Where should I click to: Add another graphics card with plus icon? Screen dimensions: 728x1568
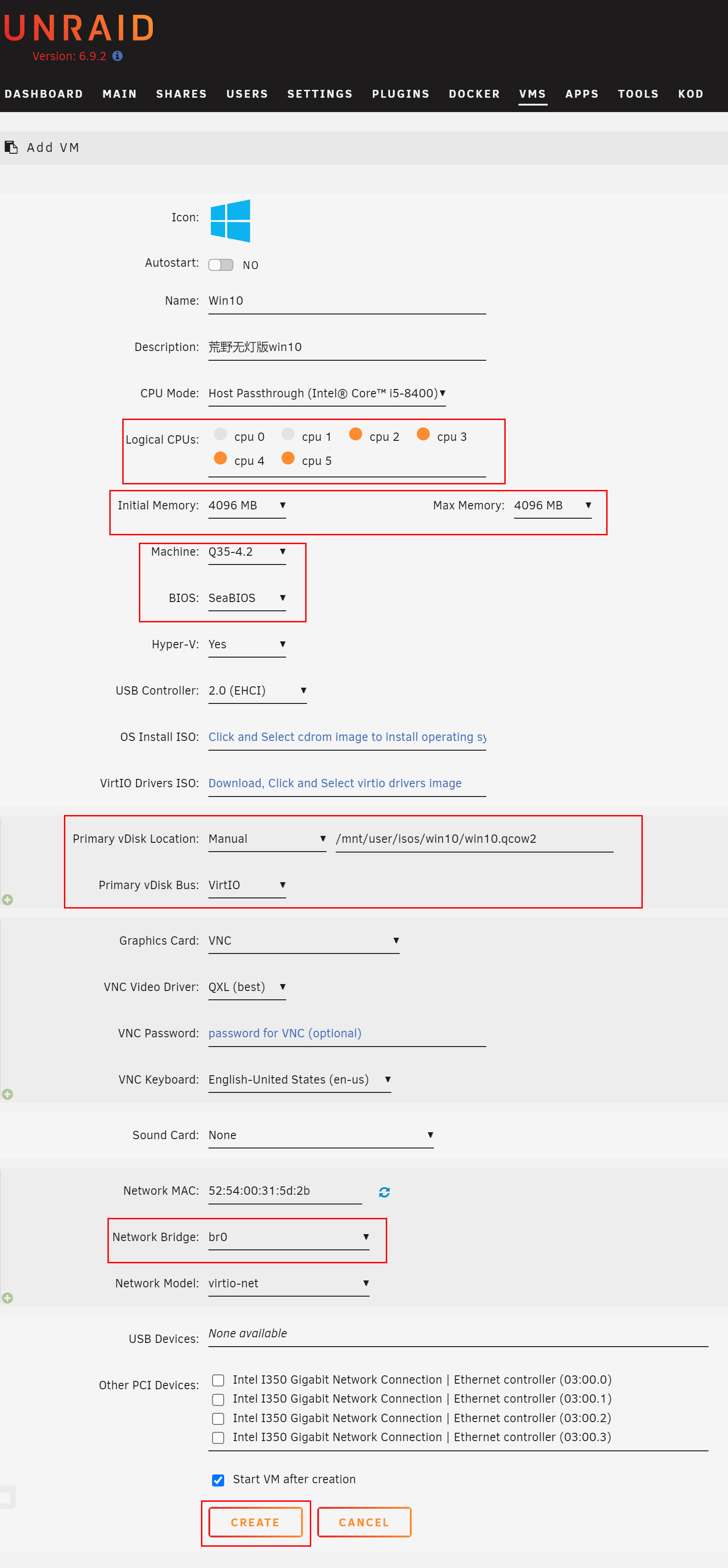pyautogui.click(x=7, y=1094)
